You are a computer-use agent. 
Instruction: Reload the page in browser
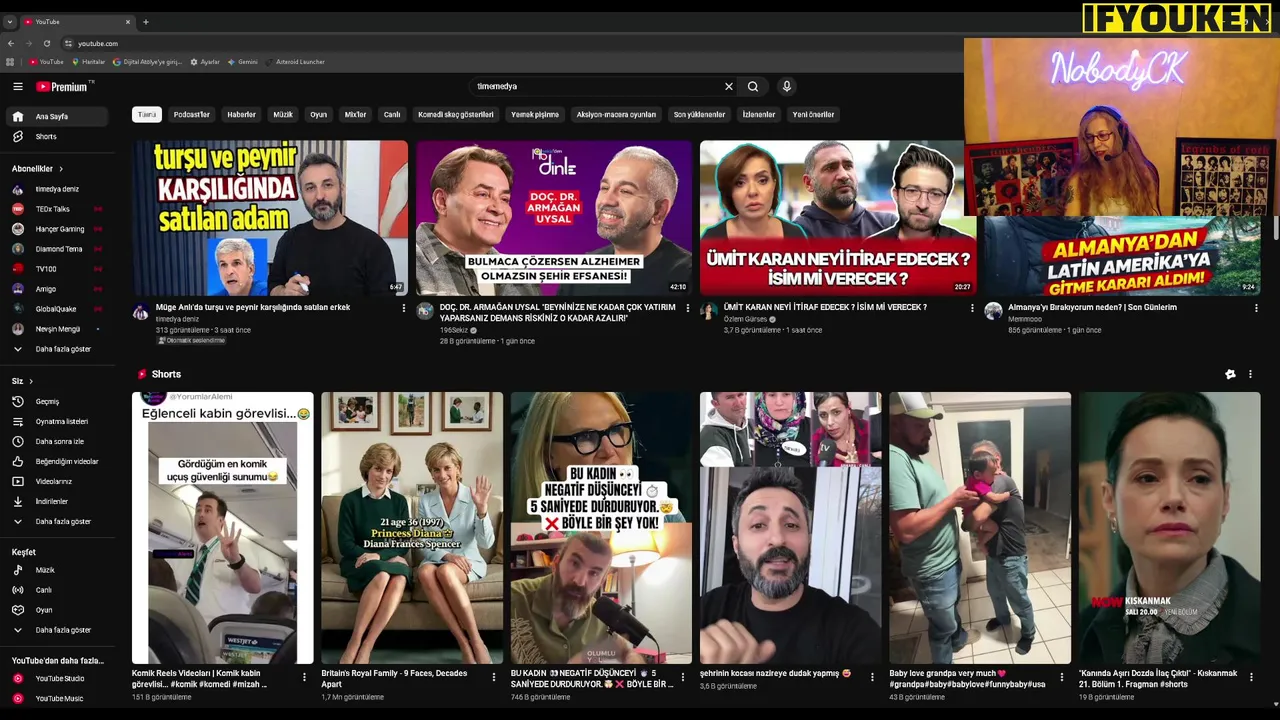(47, 44)
